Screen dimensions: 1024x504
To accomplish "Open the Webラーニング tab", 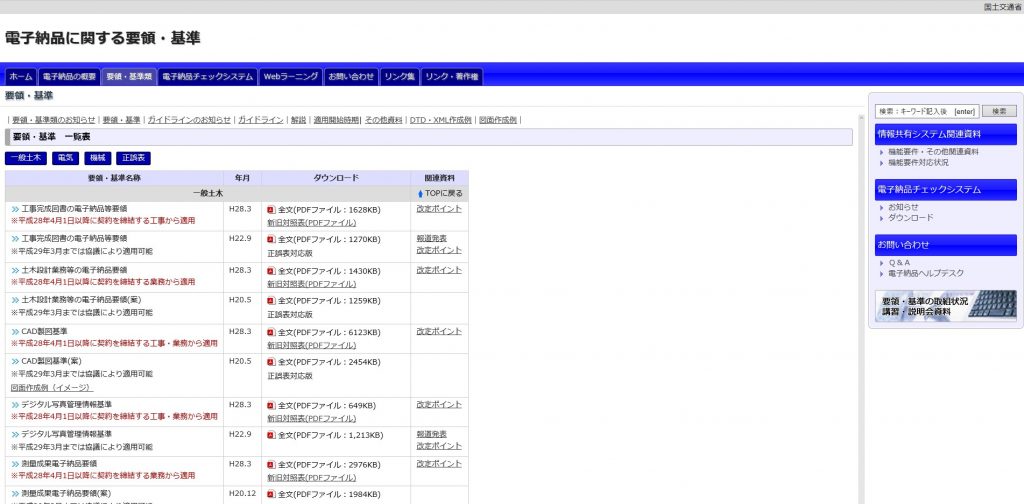I will coord(290,76).
